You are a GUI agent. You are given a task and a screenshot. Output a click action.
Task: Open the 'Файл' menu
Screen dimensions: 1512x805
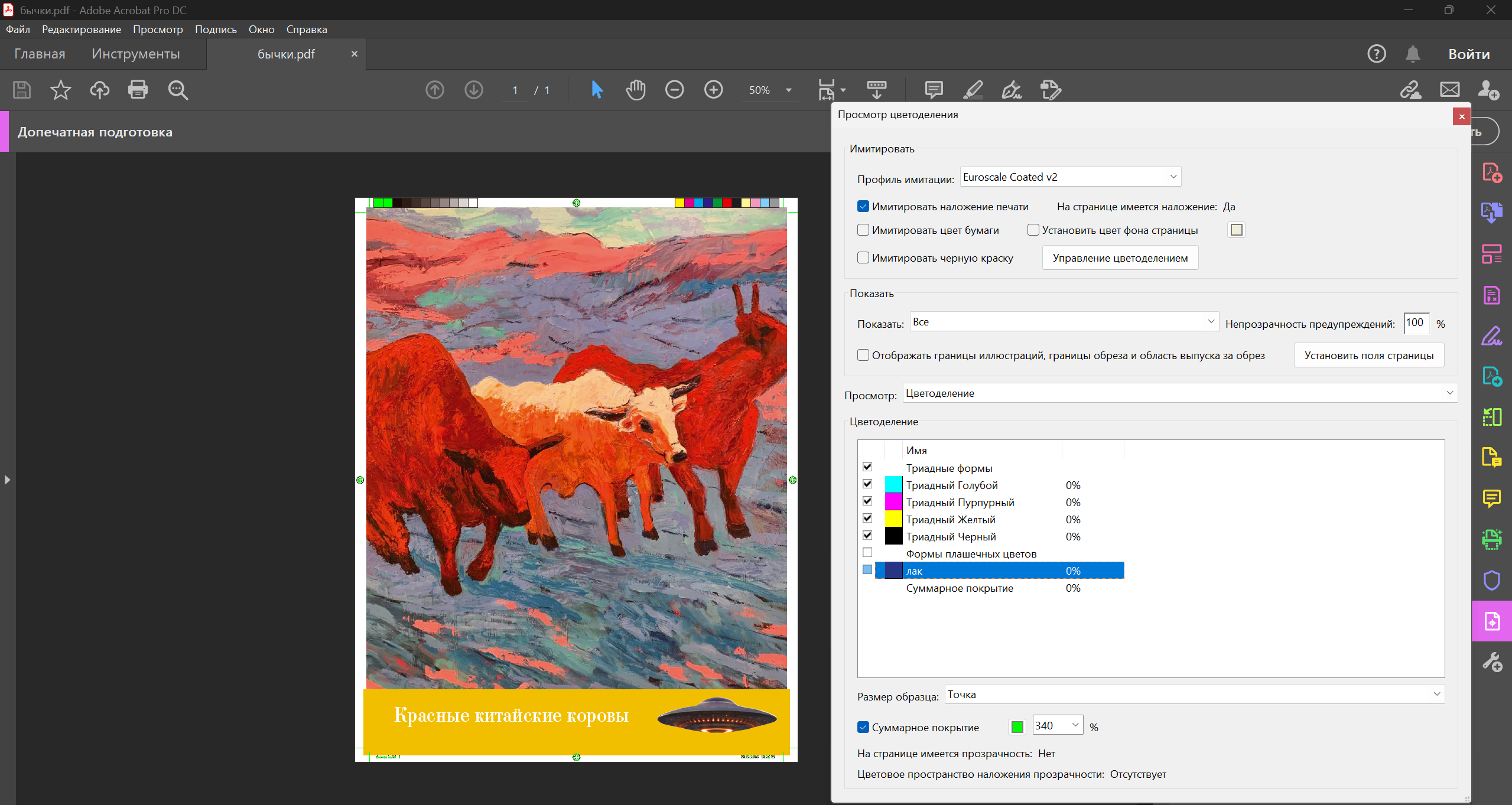tap(18, 29)
